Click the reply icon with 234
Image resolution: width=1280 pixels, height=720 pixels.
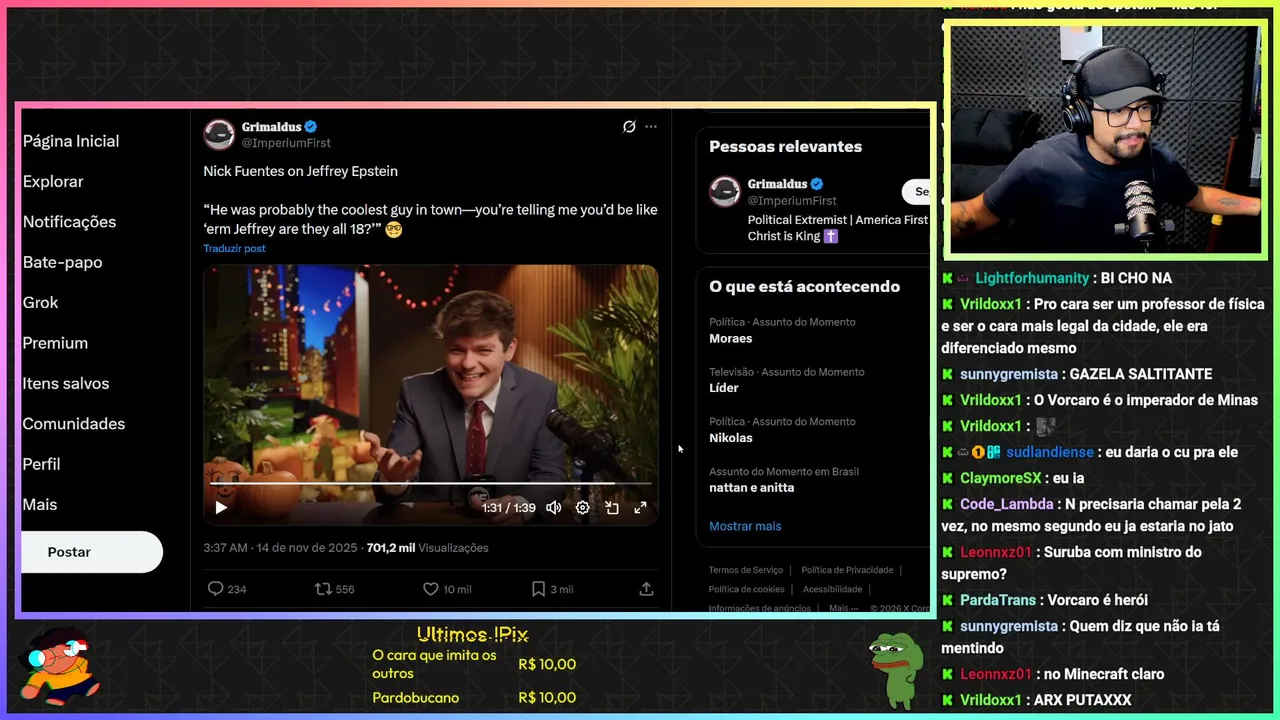pos(226,589)
